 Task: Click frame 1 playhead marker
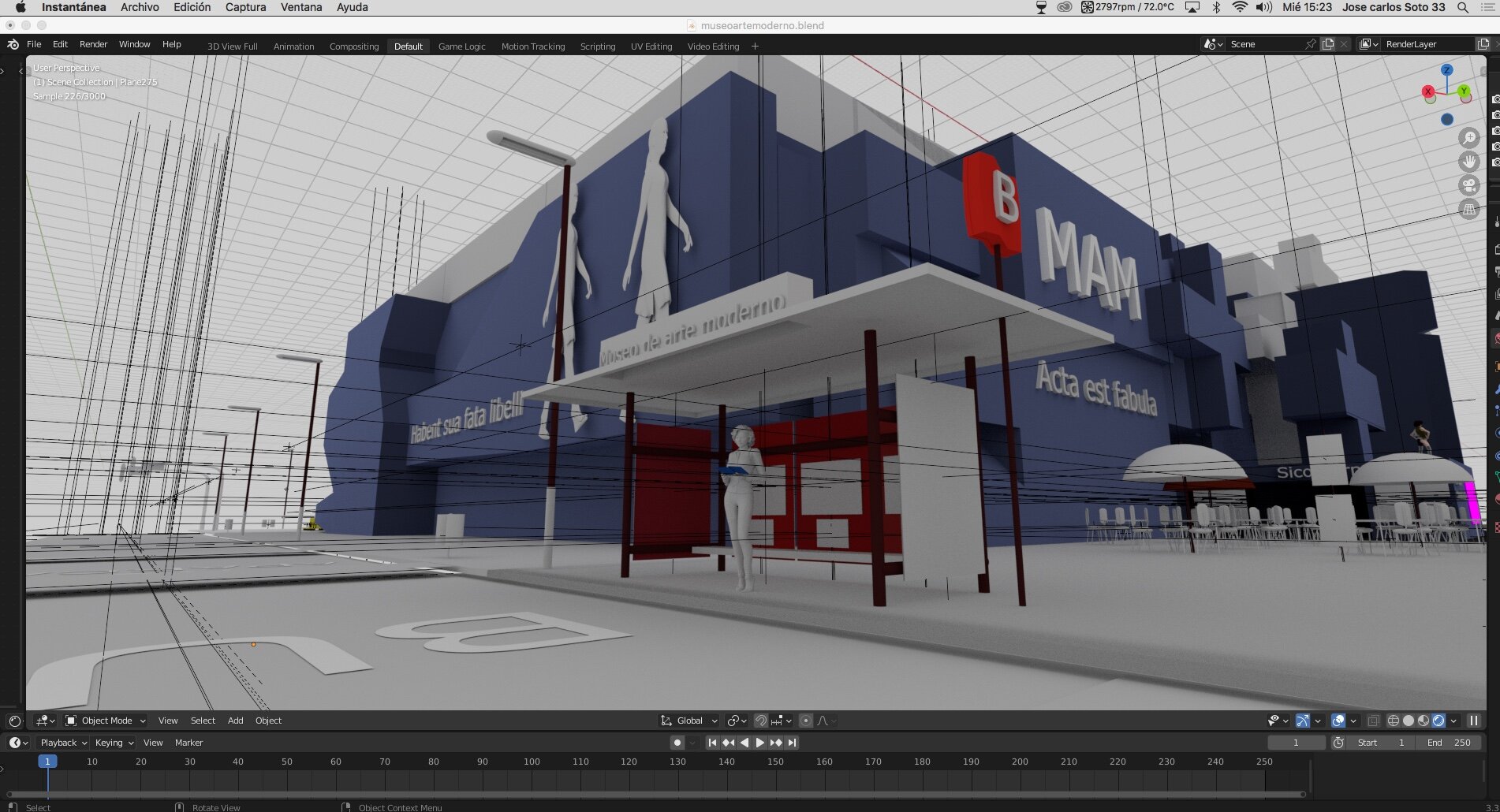[x=47, y=762]
